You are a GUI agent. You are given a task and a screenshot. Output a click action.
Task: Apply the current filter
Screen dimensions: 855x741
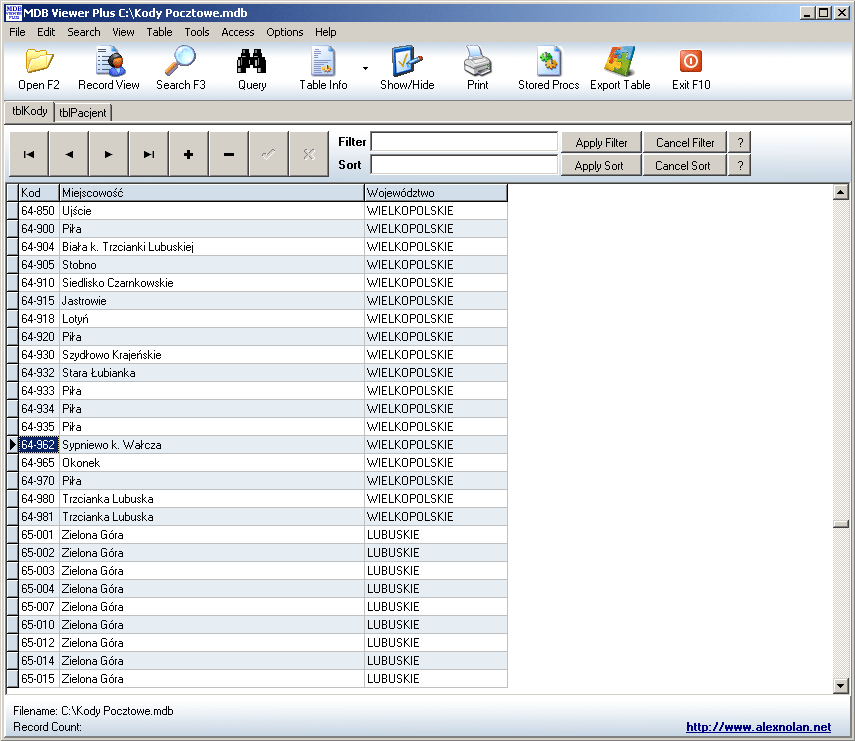pyautogui.click(x=601, y=142)
